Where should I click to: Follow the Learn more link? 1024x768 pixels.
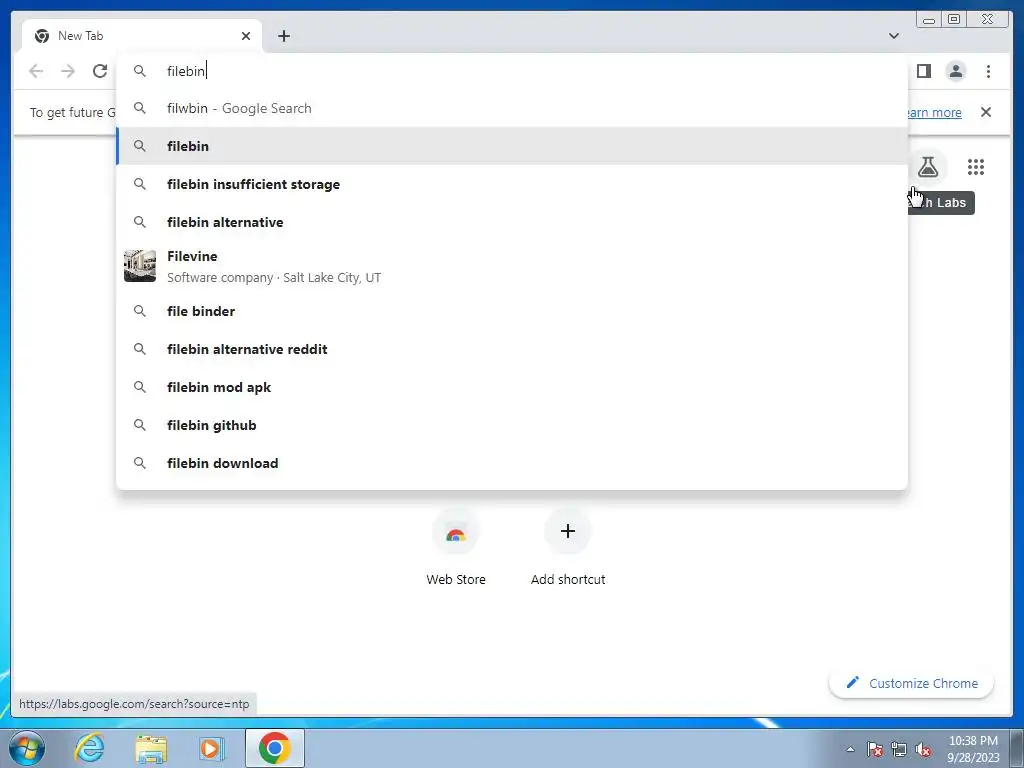click(934, 112)
